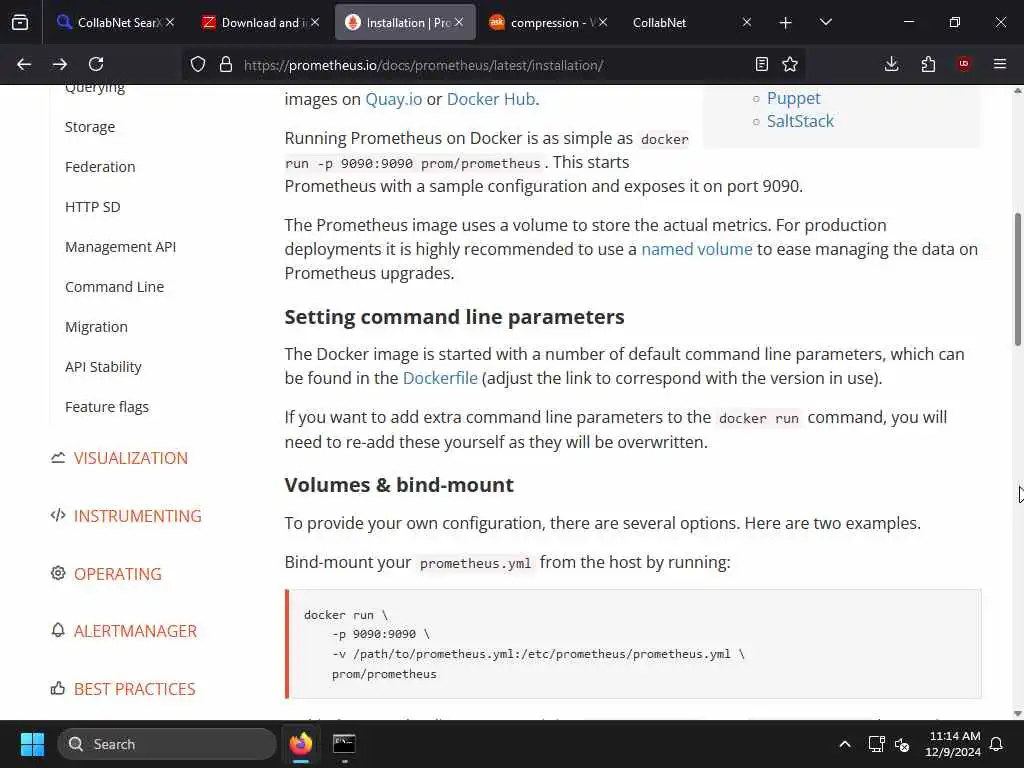
Task: Select the Installation Prometheus tab
Action: (x=404, y=22)
